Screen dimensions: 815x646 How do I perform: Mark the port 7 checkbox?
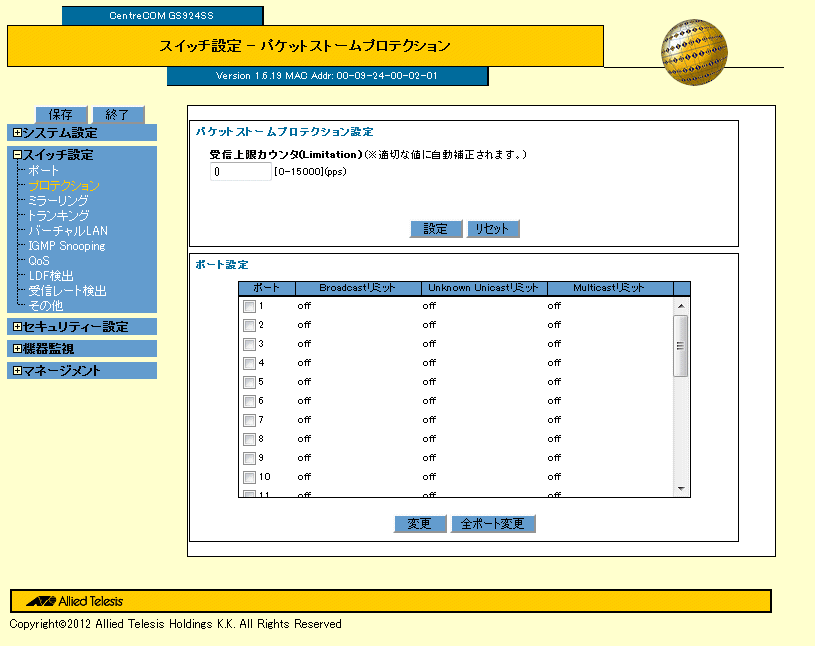(x=249, y=420)
